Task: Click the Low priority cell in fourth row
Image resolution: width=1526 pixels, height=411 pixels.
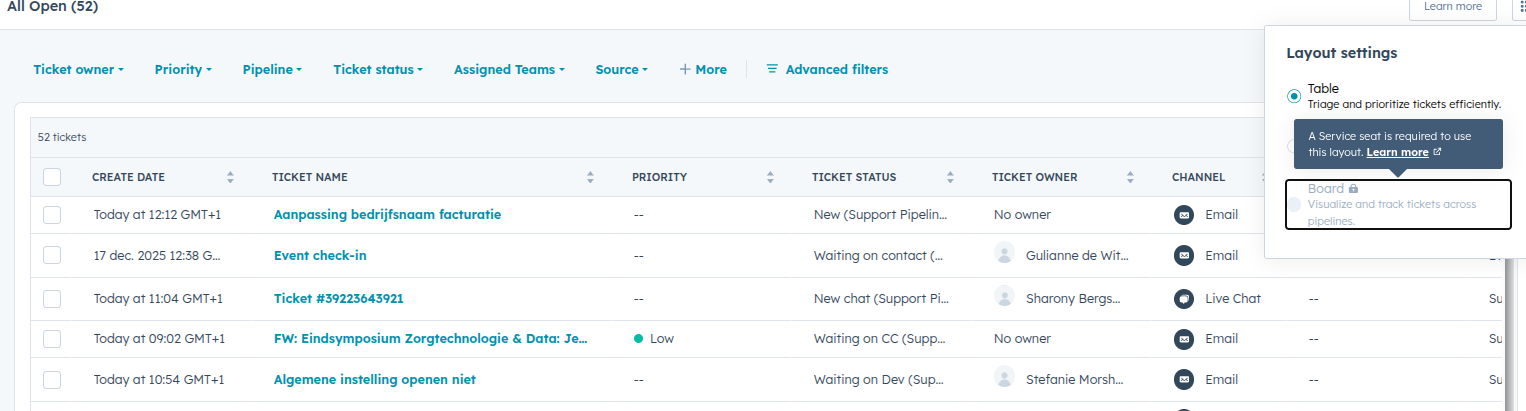Action: [661, 339]
